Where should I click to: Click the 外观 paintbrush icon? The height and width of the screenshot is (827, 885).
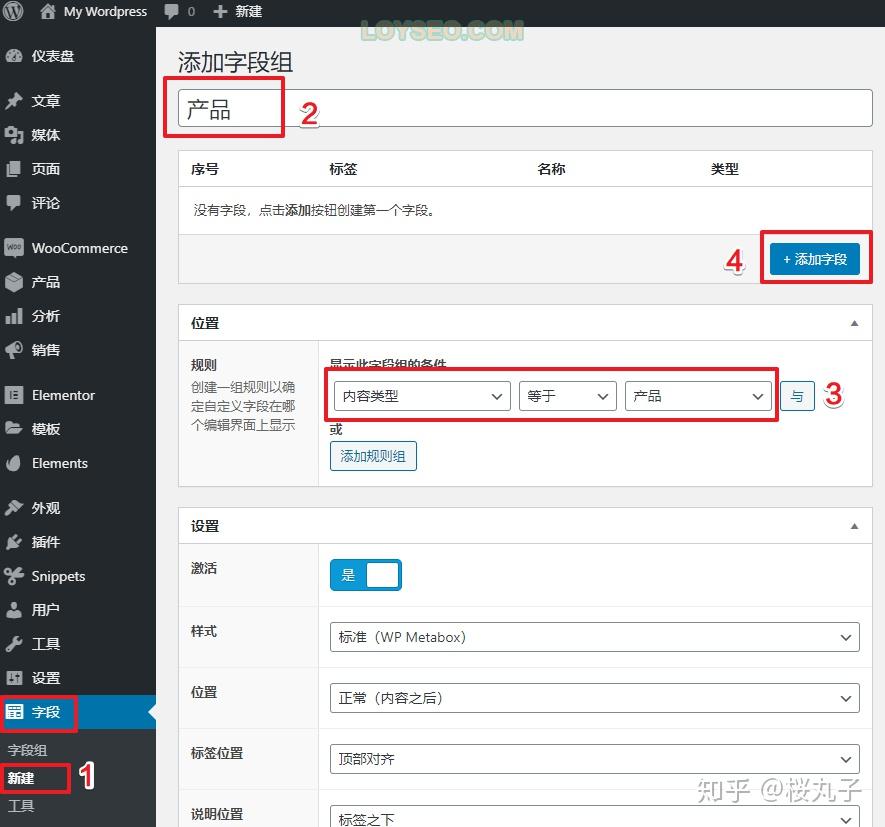coord(14,507)
